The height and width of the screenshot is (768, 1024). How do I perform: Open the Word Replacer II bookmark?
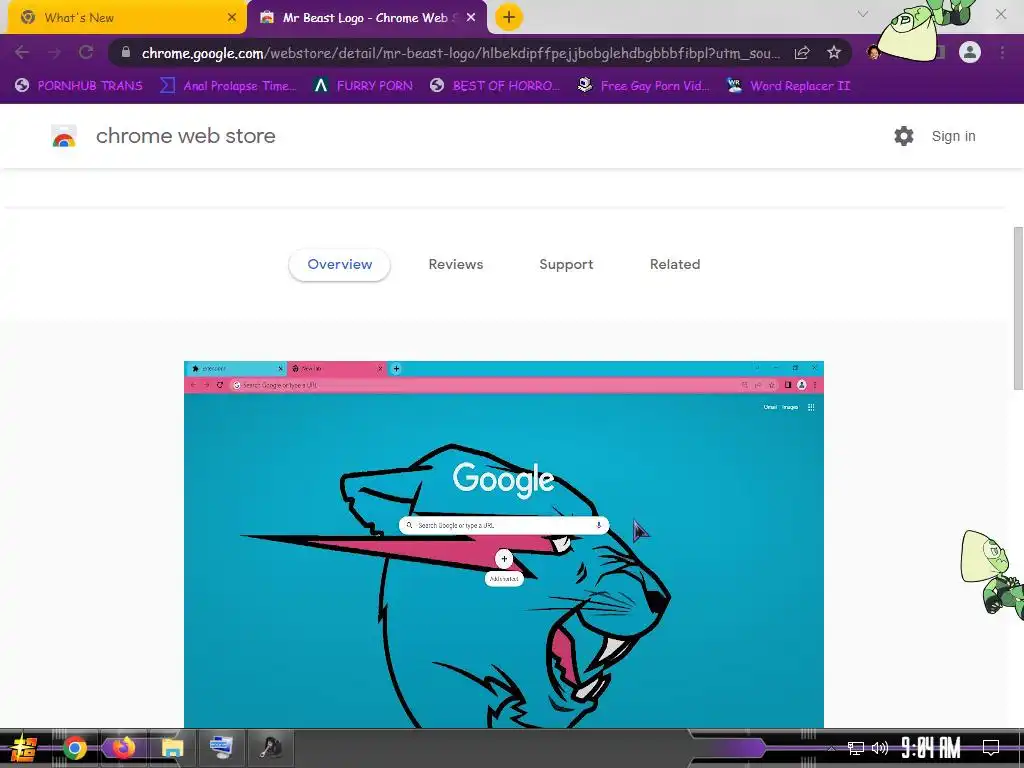[x=788, y=86]
